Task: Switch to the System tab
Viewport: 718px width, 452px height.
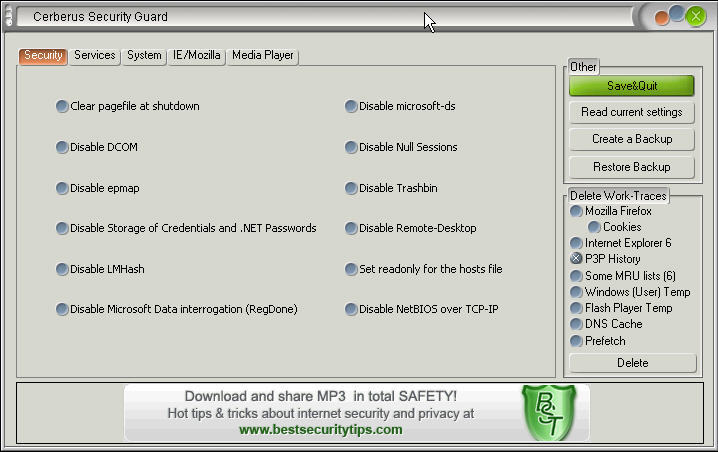Action: 144,56
